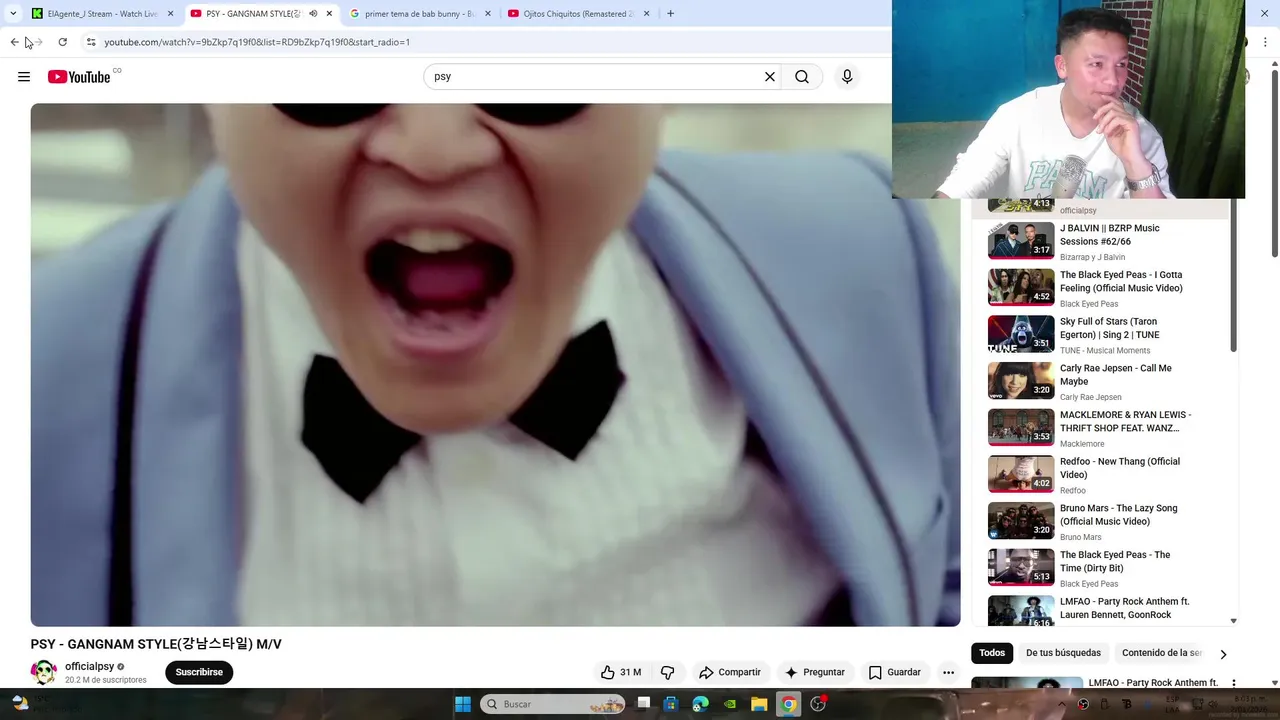Click the magnifier search button
The width and height of the screenshot is (1280, 720).
802,77
